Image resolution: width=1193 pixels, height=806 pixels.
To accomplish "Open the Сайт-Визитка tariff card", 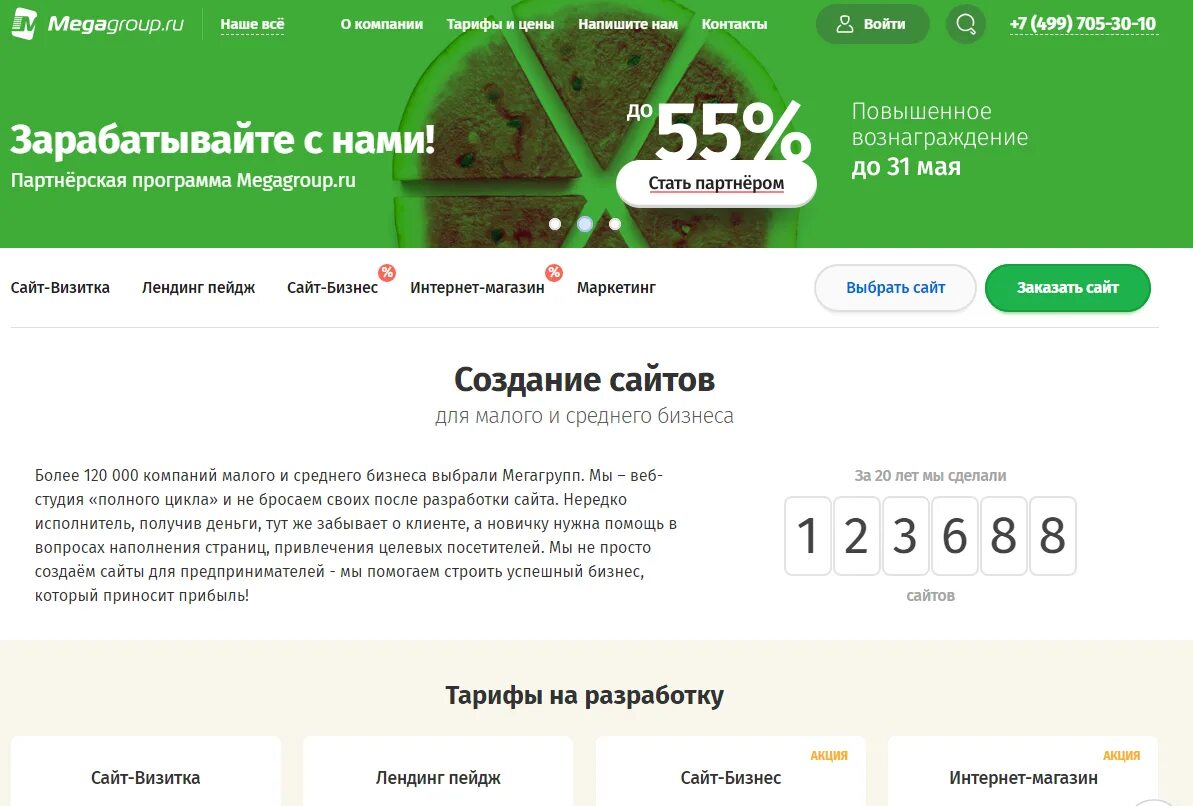I will (145, 771).
